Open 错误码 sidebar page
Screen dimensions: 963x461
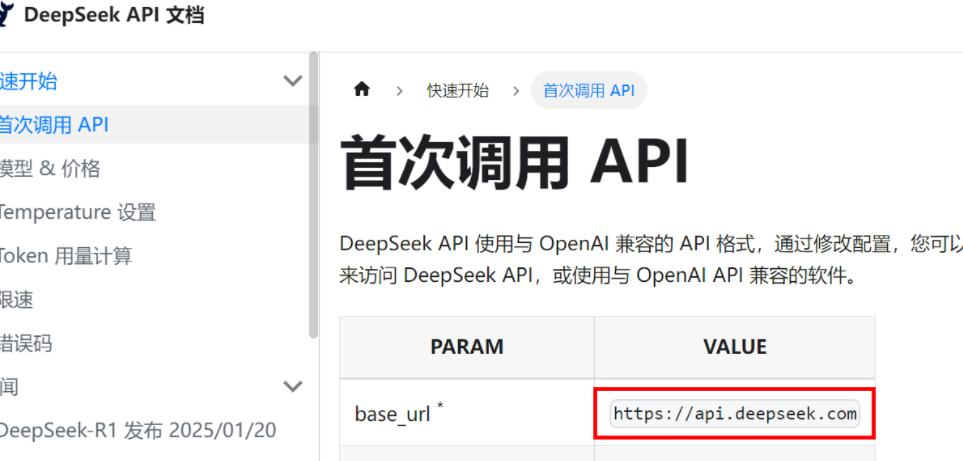pyautogui.click(x=26, y=343)
